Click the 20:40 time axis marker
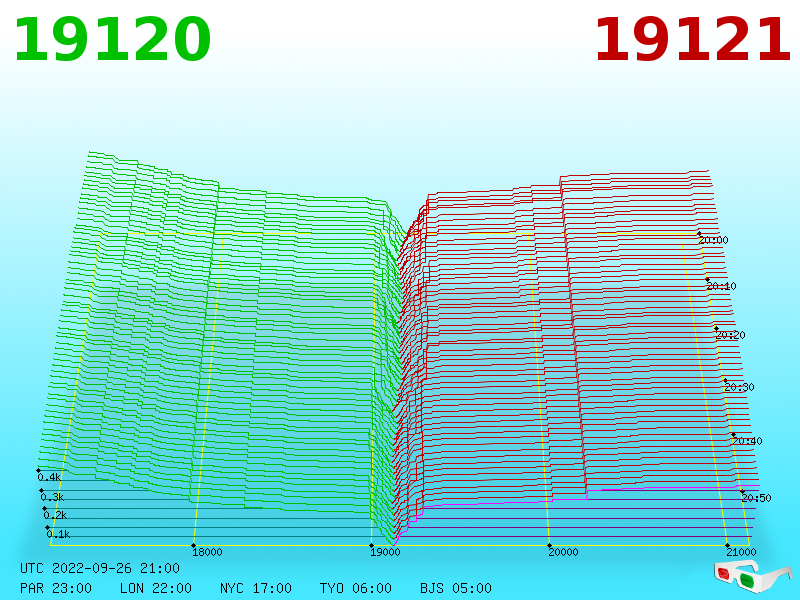This screenshot has height=600, width=800. coord(747,441)
